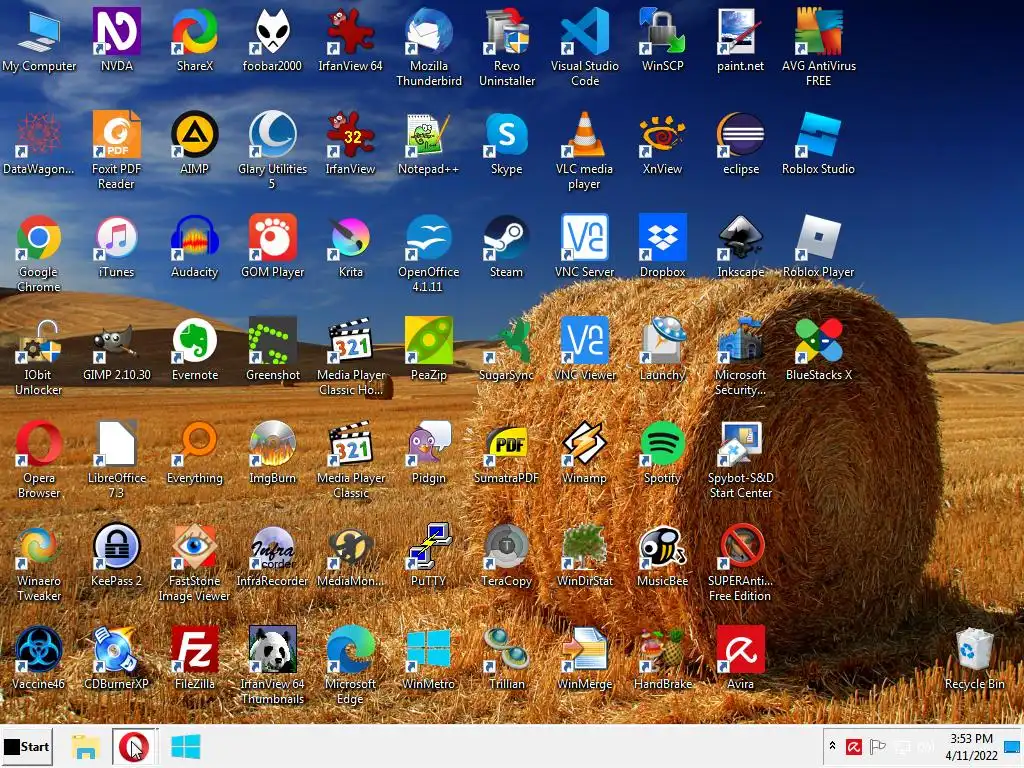1024x768 pixels.
Task: Open the taskbar clock showing 3:53 PM
Action: (971, 746)
